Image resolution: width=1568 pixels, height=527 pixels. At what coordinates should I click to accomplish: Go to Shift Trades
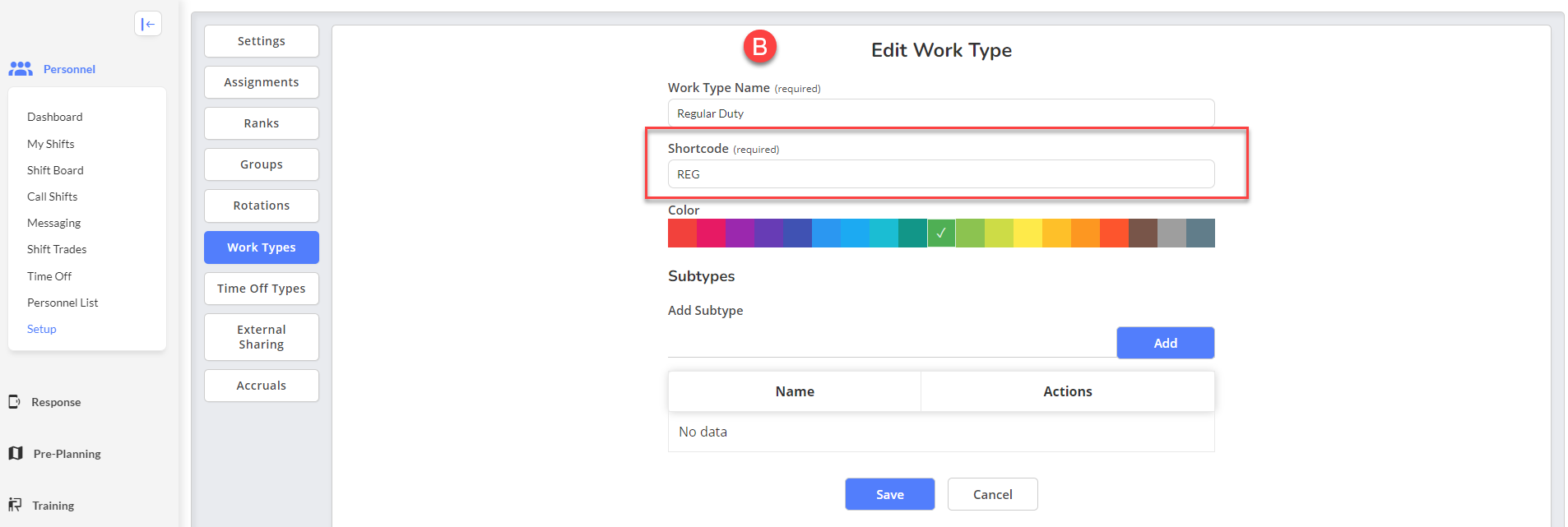click(57, 249)
